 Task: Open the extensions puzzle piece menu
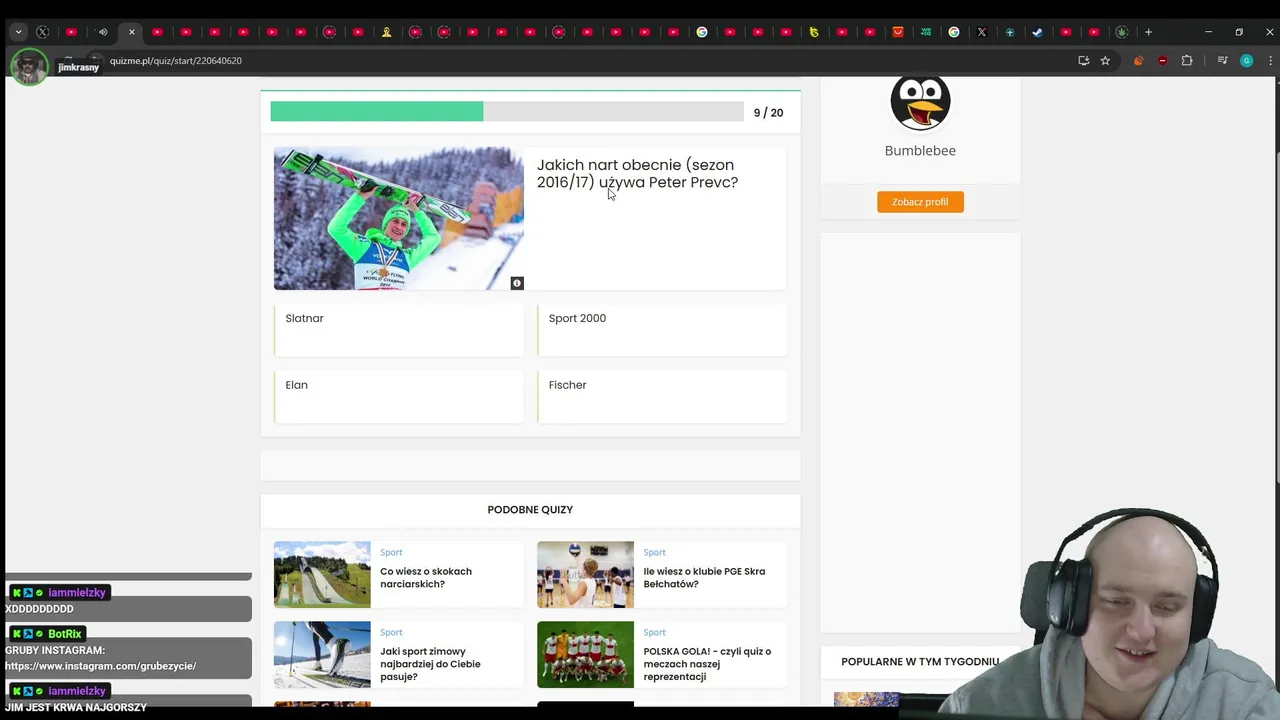click(1187, 61)
